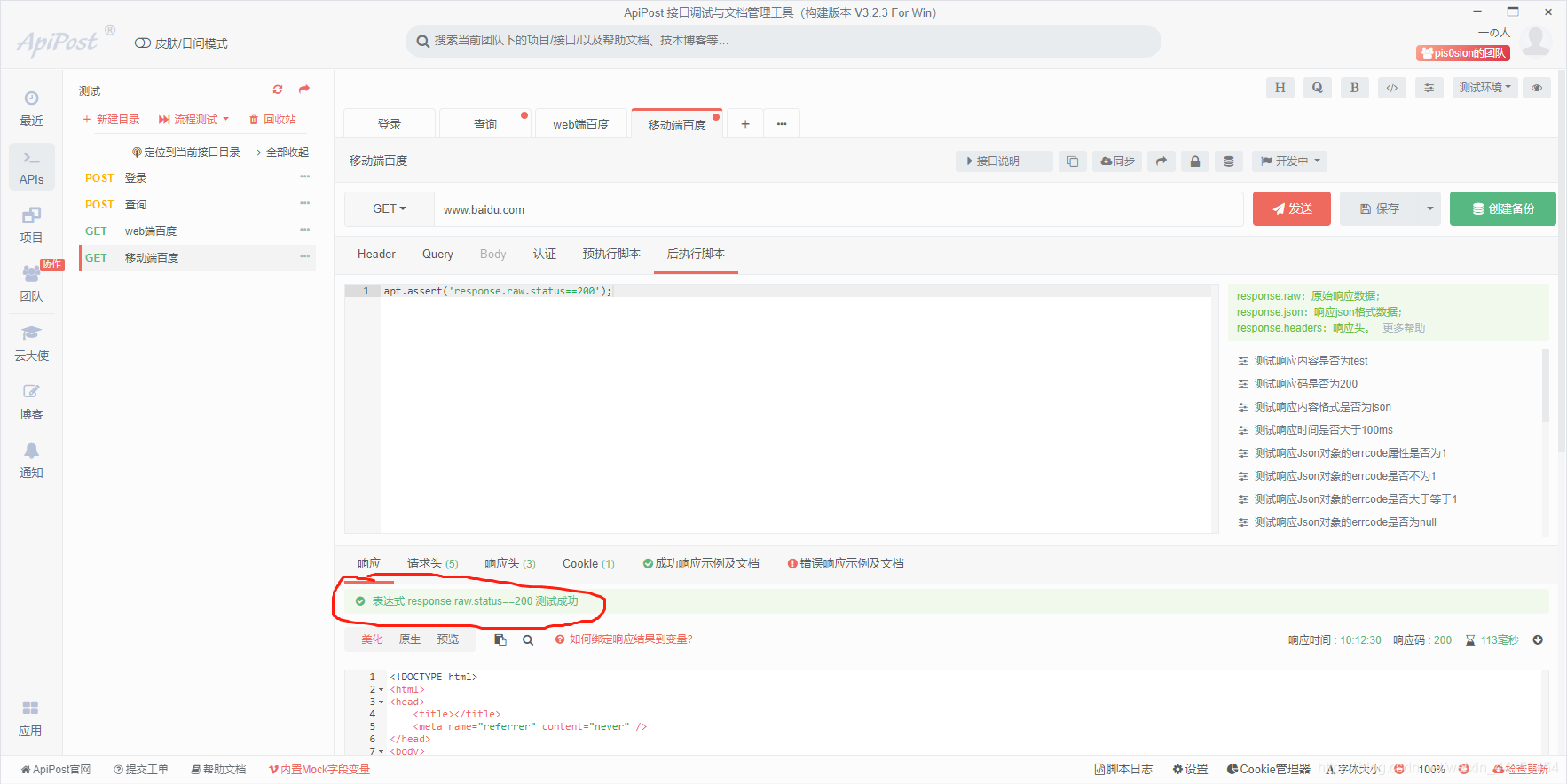Viewport: 1567px width, 784px height.
Task: Click the Q toolbar button
Action: (x=1317, y=88)
